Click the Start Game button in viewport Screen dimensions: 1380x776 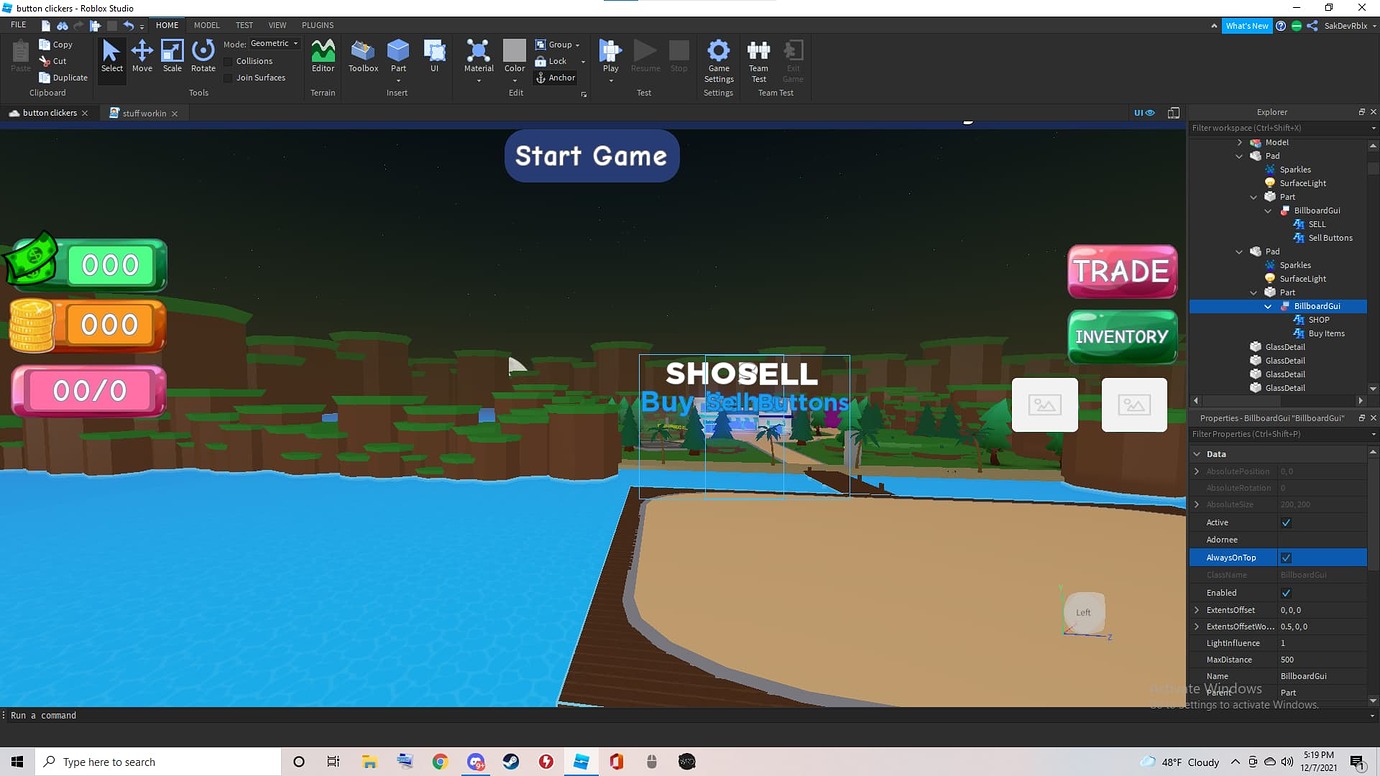coord(592,156)
